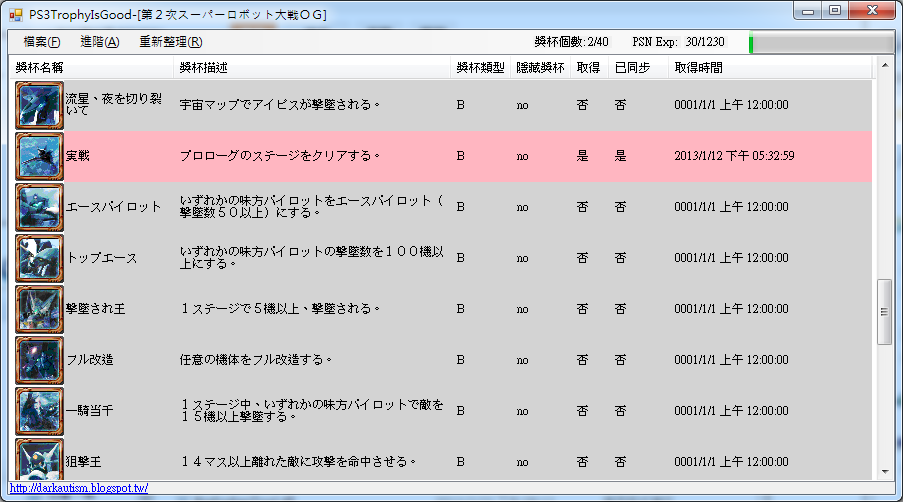Click エースパイロット trophy description text
This screenshot has width=903, height=502.
(x=312, y=207)
